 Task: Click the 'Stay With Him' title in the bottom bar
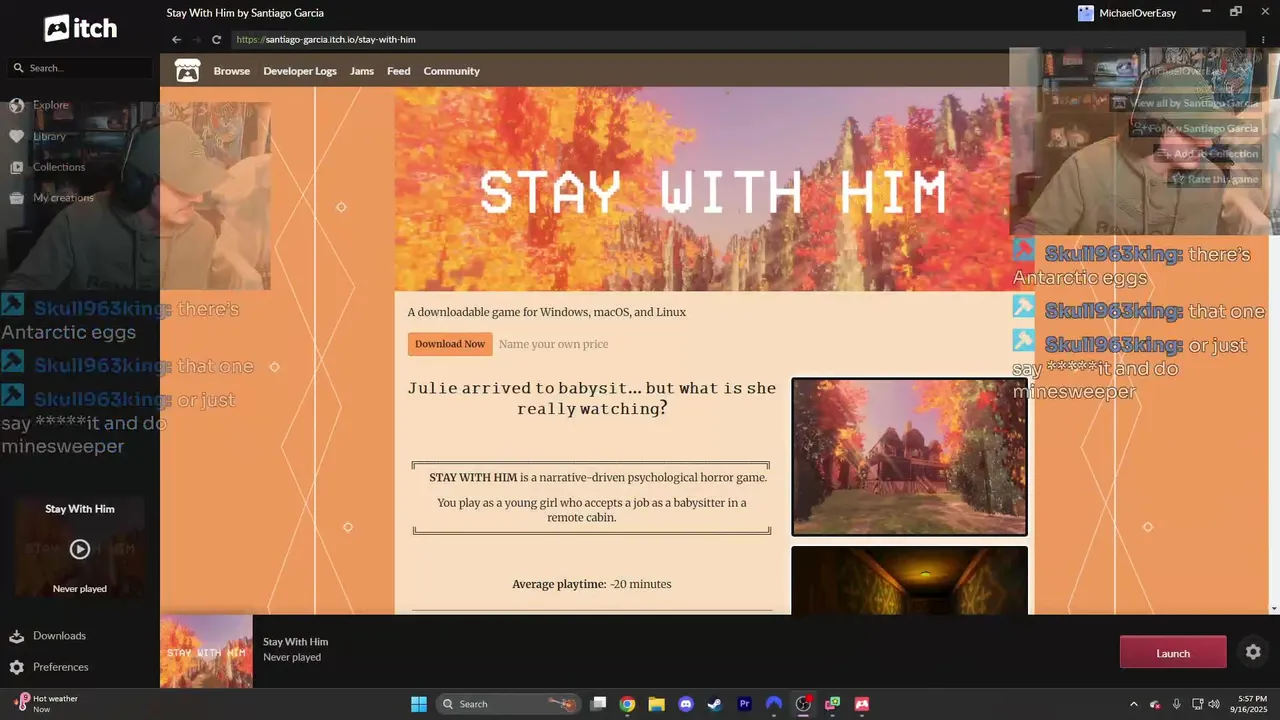(x=295, y=642)
